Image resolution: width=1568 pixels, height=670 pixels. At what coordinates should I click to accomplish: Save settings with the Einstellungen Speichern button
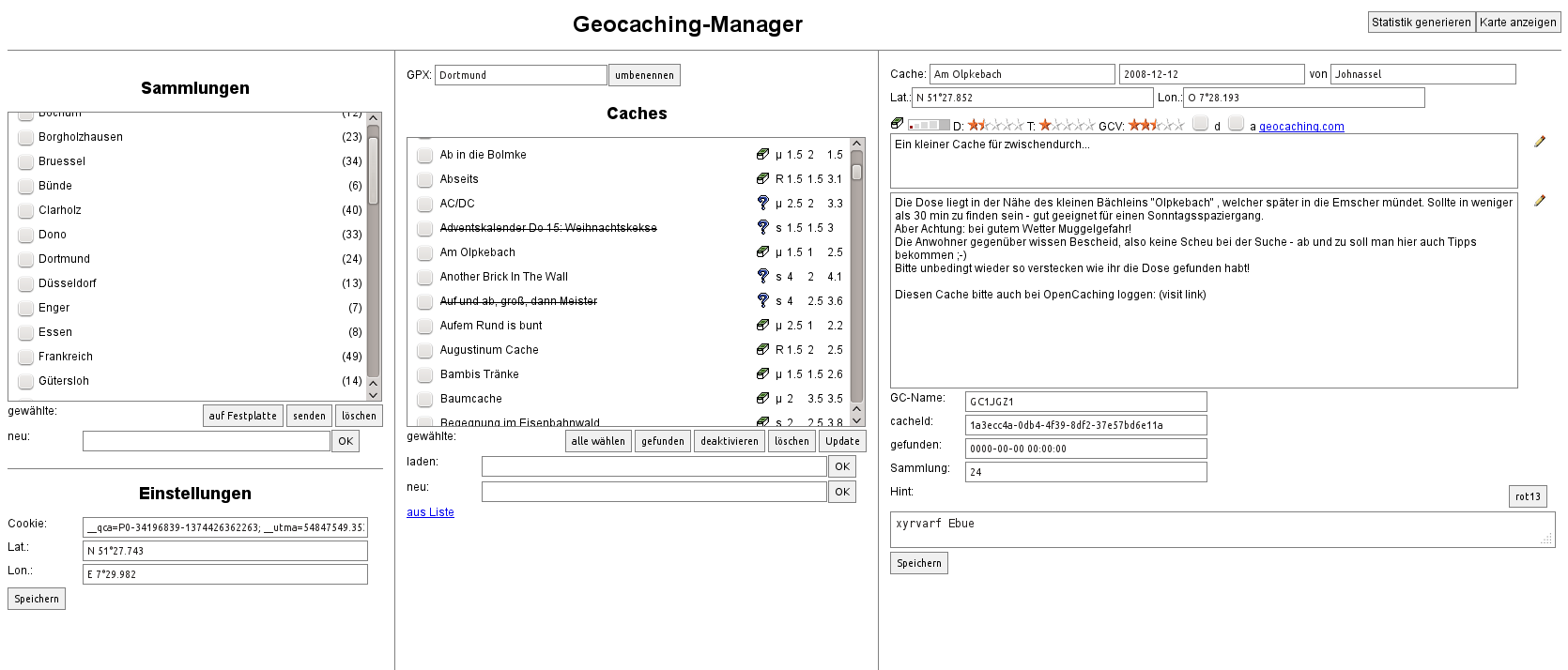[37, 599]
